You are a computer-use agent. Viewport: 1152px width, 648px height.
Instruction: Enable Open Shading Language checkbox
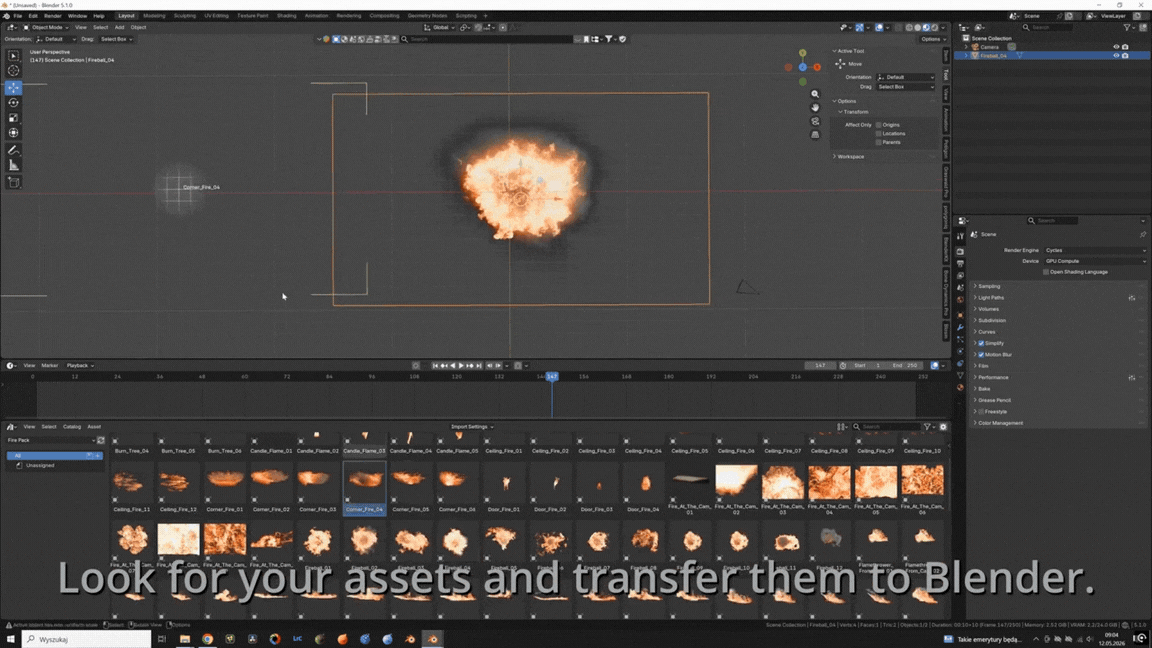click(1045, 272)
